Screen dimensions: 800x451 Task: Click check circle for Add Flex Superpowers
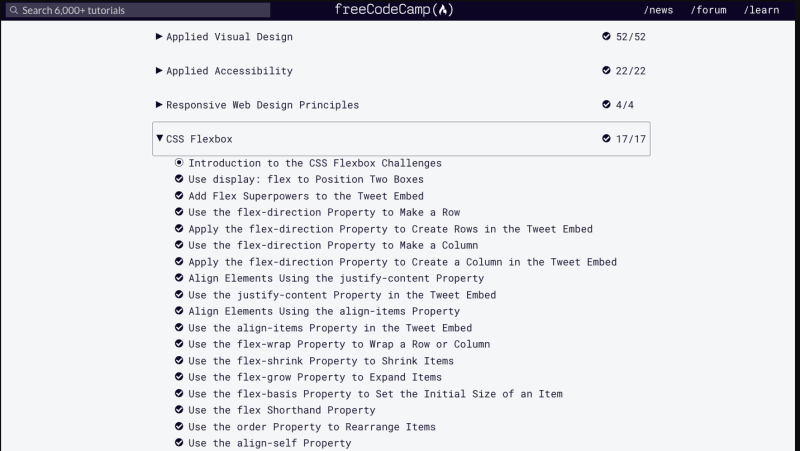179,195
